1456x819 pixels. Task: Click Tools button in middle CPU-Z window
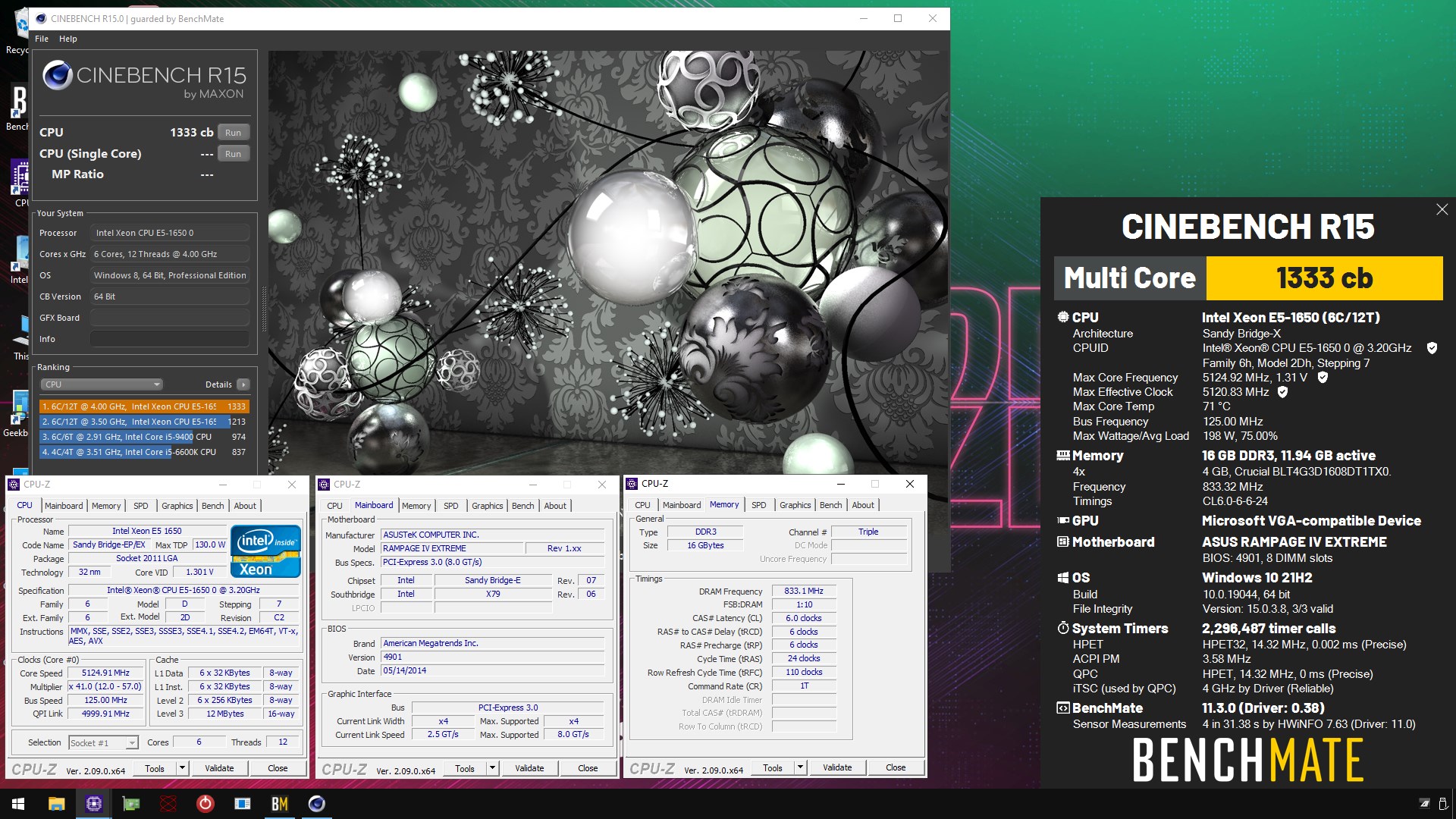point(465,768)
